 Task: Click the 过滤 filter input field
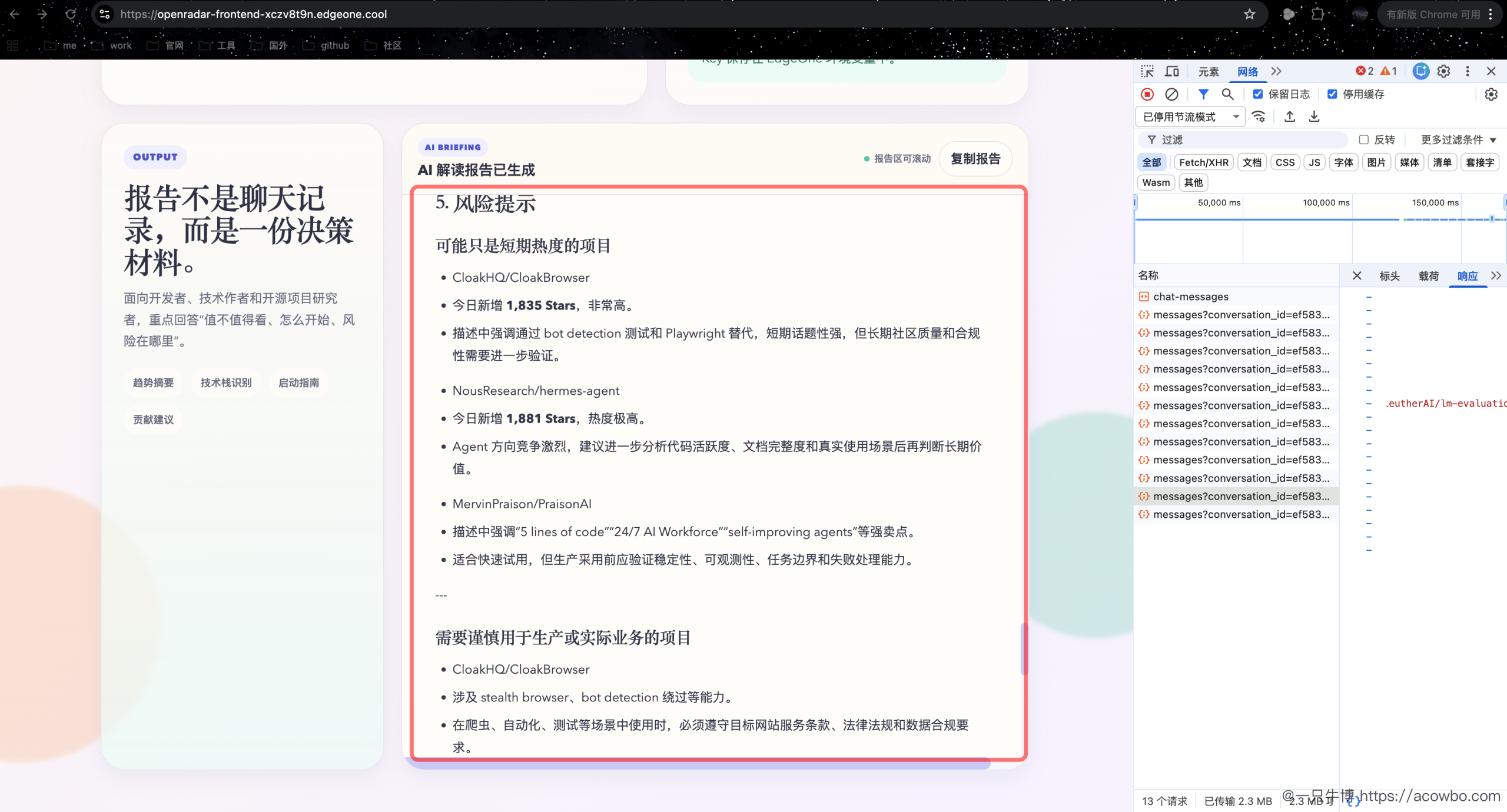tap(1243, 139)
